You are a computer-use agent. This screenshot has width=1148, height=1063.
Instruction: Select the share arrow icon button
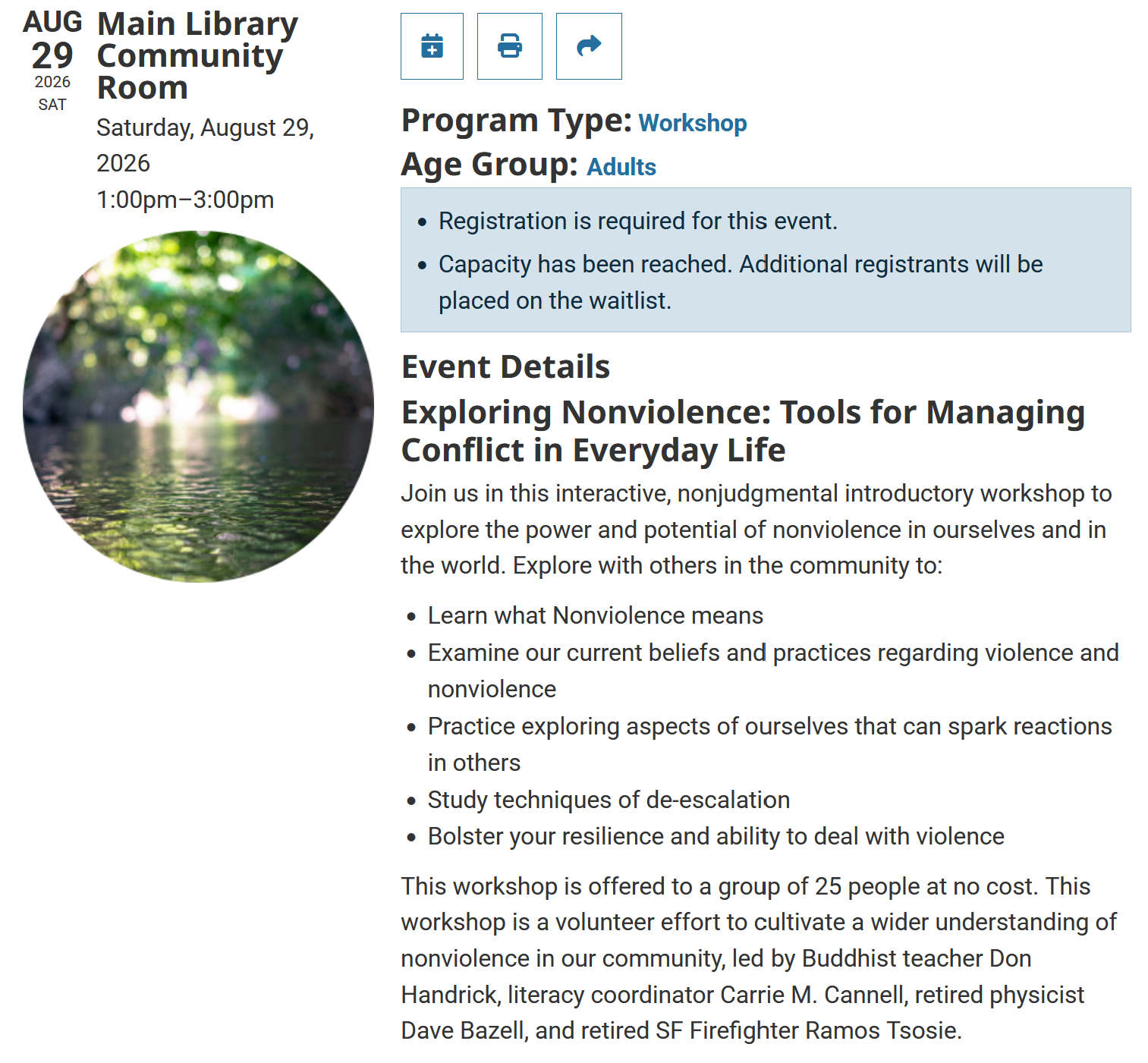pyautogui.click(x=589, y=46)
